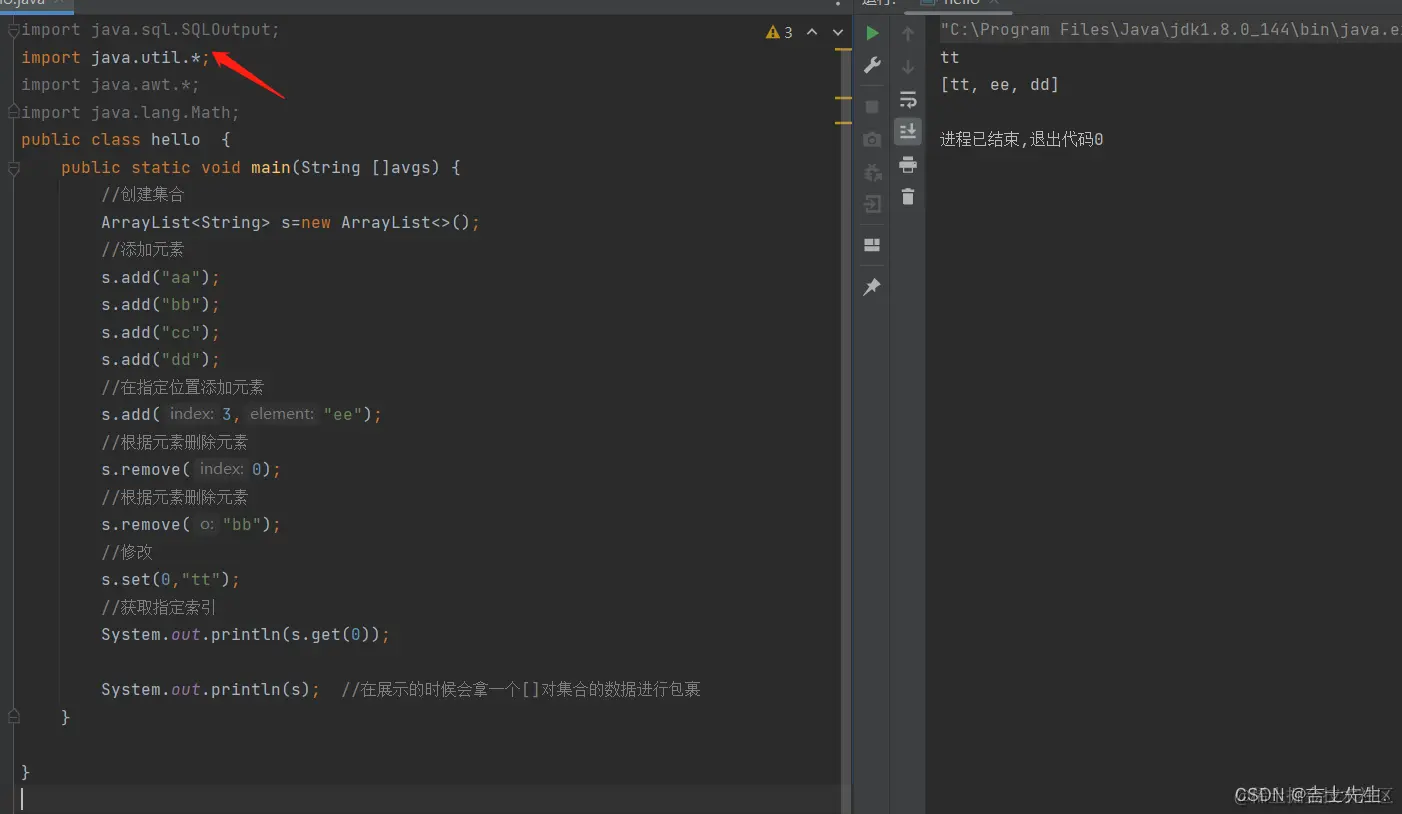
Task: Collapse fold marker beside import java.lang.Math
Action: 13,112
